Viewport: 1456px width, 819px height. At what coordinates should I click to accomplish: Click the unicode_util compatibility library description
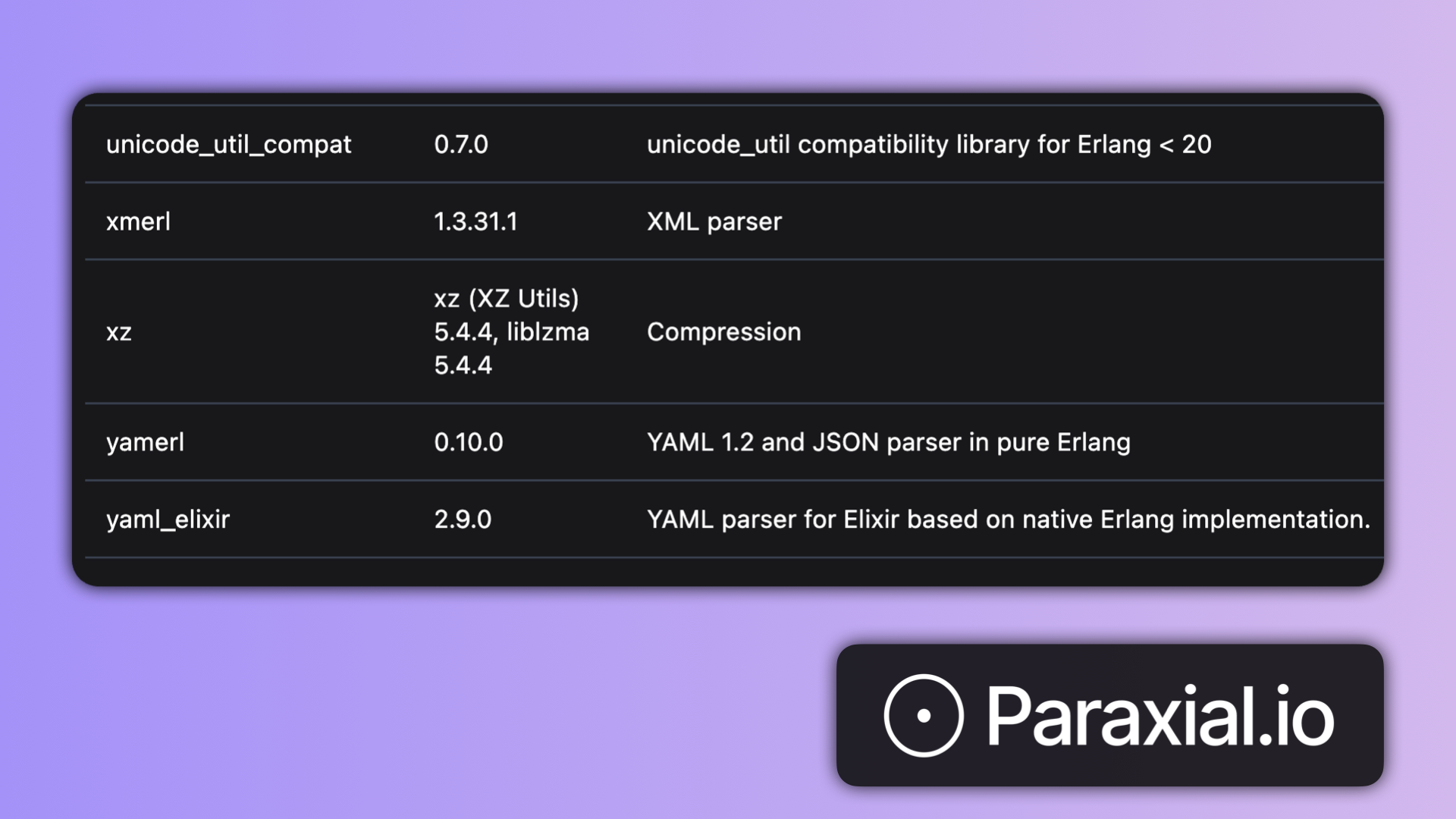coord(929,144)
